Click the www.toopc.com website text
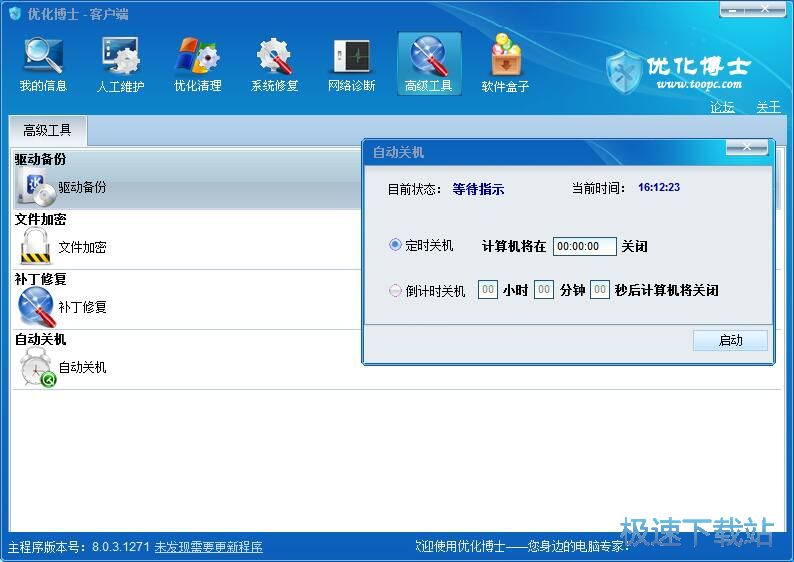This screenshot has width=794, height=562. pos(699,85)
